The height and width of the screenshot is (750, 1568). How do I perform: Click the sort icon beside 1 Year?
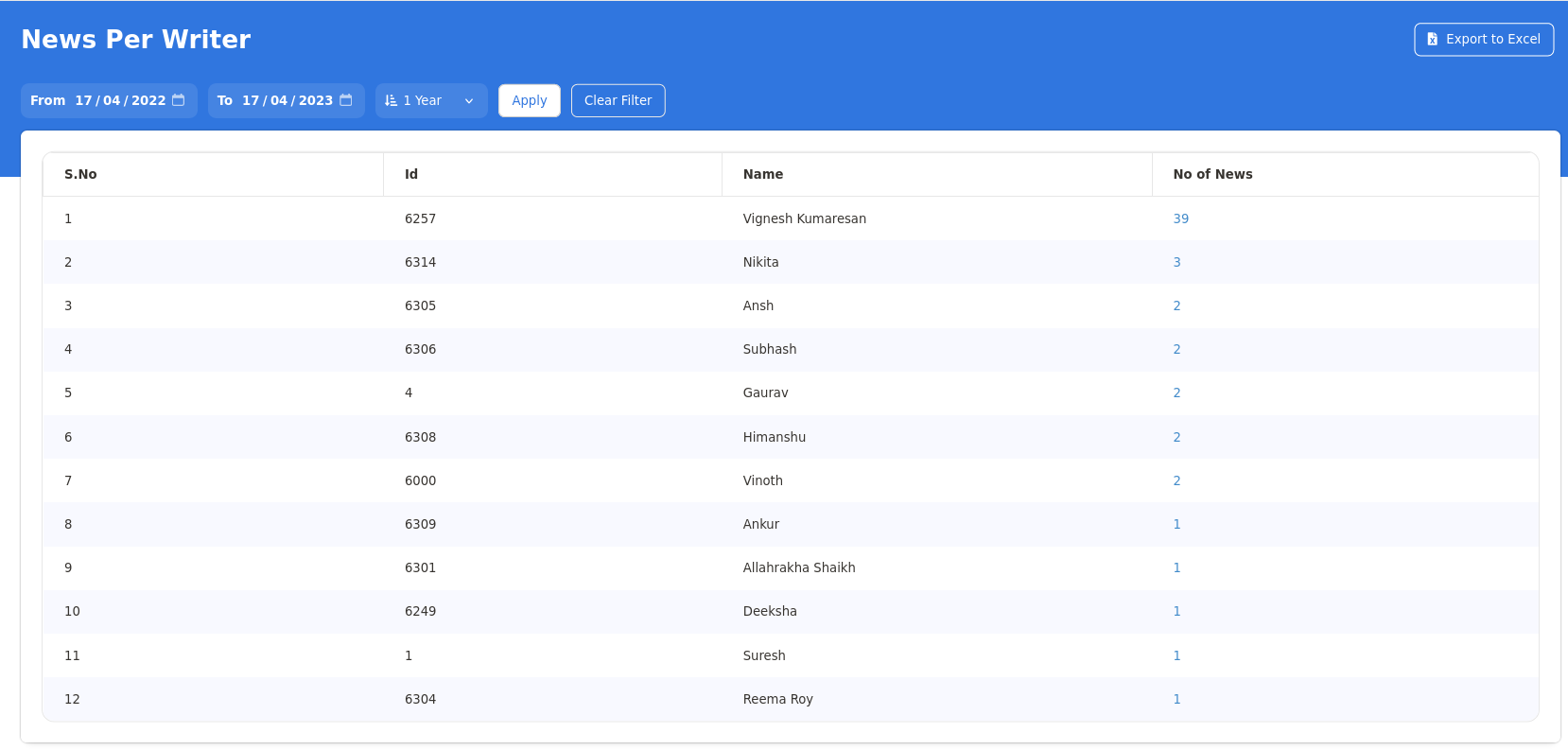[392, 100]
